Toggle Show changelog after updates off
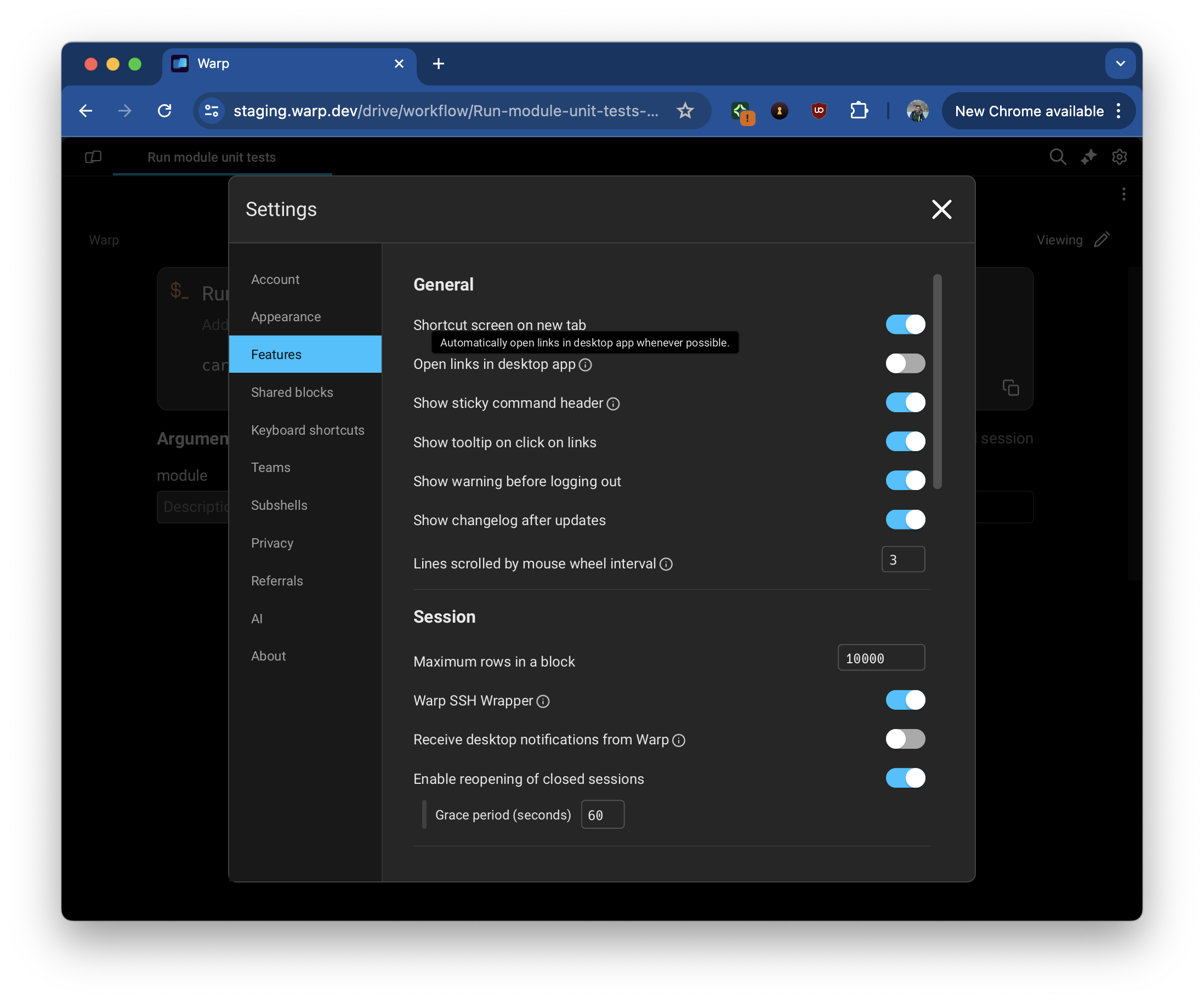The height and width of the screenshot is (1002, 1204). [905, 520]
